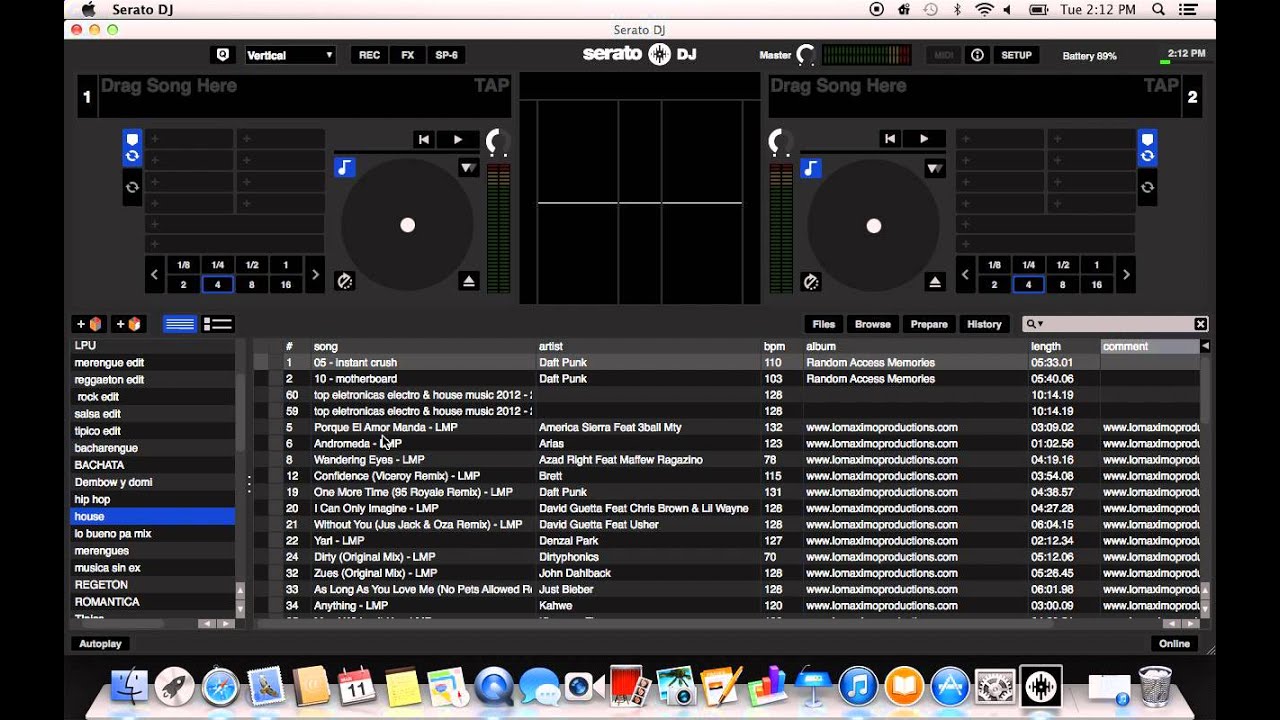
Task: Play deck 2
Action: point(924,139)
